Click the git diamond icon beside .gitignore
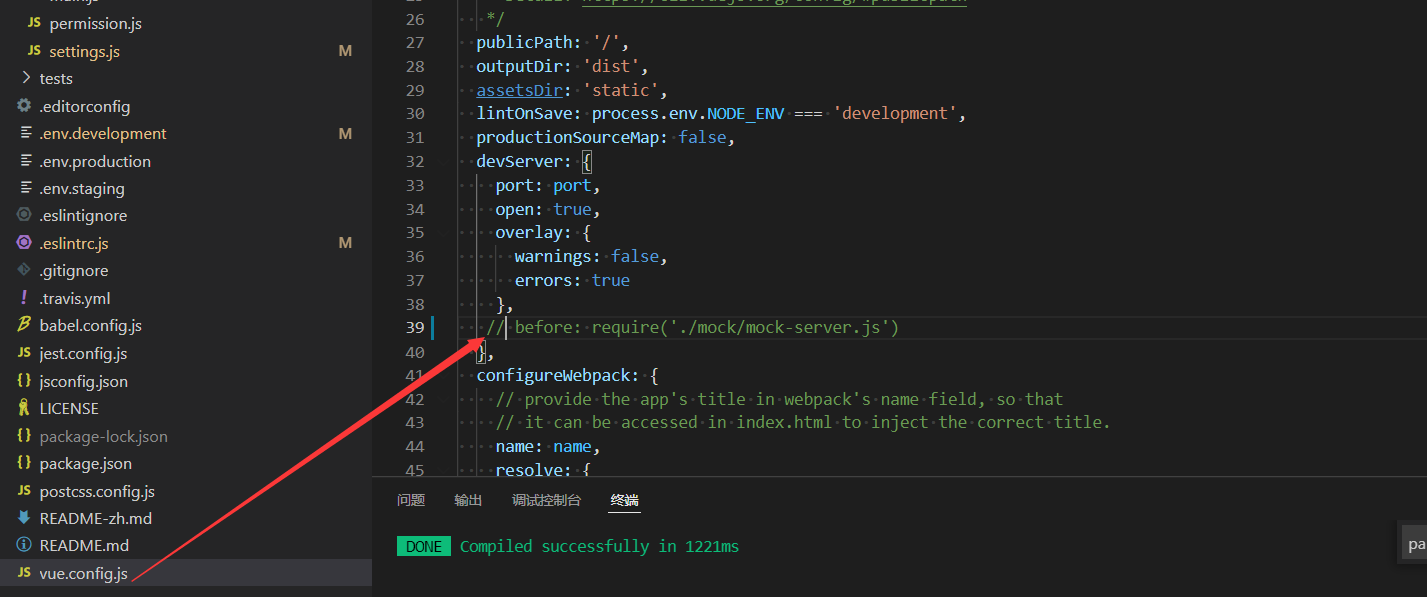 [24, 270]
